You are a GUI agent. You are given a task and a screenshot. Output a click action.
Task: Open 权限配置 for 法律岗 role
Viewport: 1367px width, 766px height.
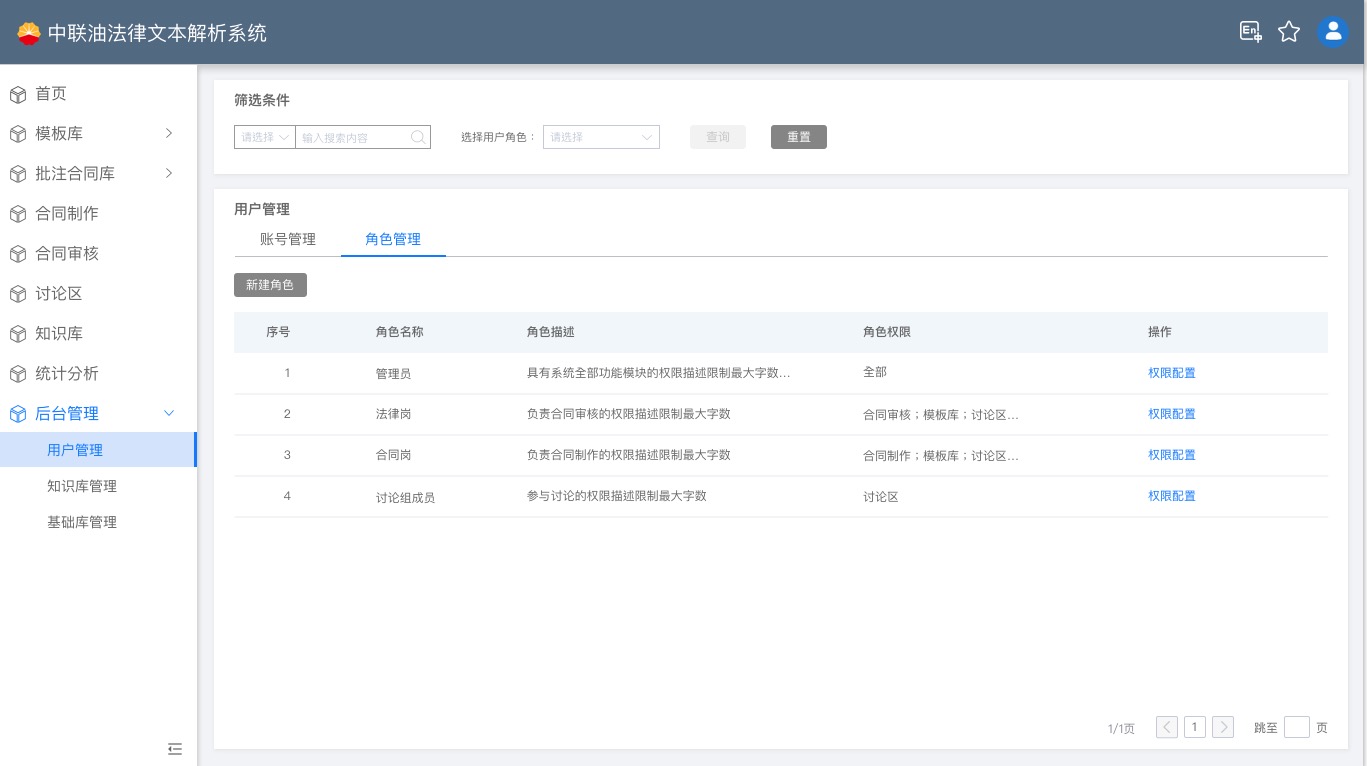click(x=1172, y=414)
